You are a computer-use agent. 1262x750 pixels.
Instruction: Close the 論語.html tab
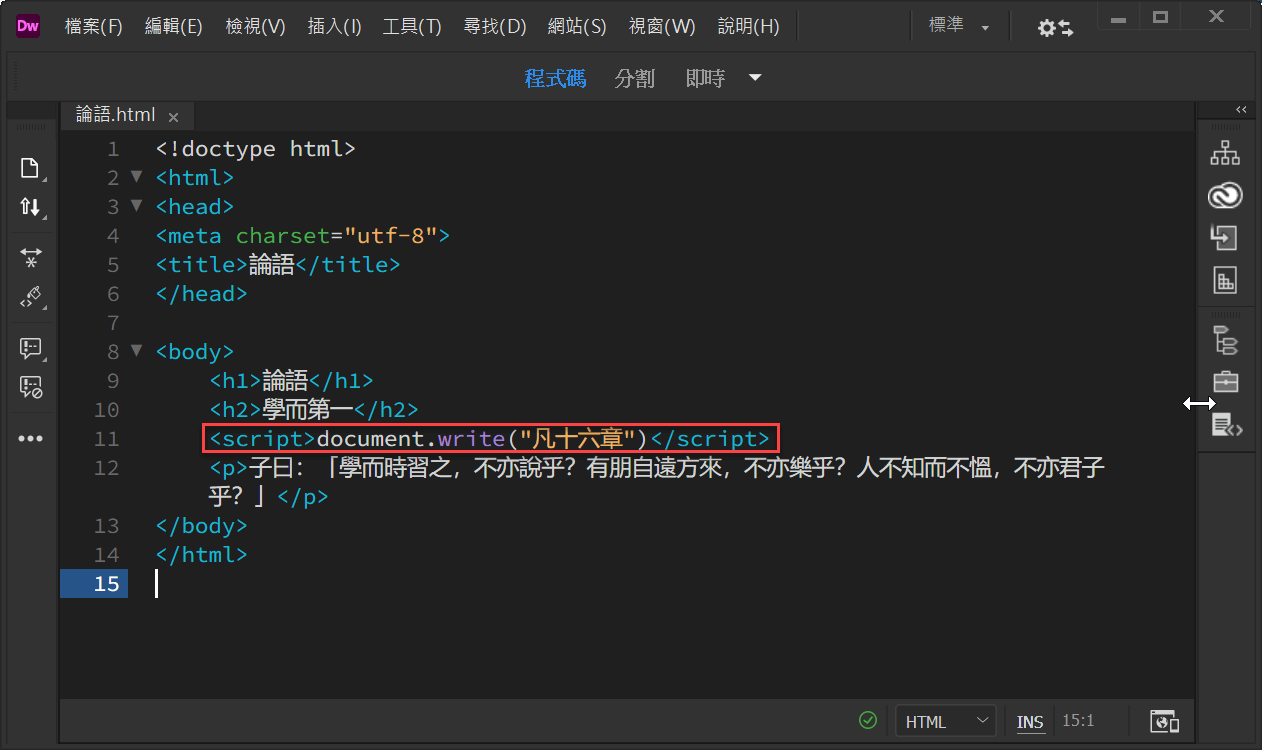[x=173, y=117]
